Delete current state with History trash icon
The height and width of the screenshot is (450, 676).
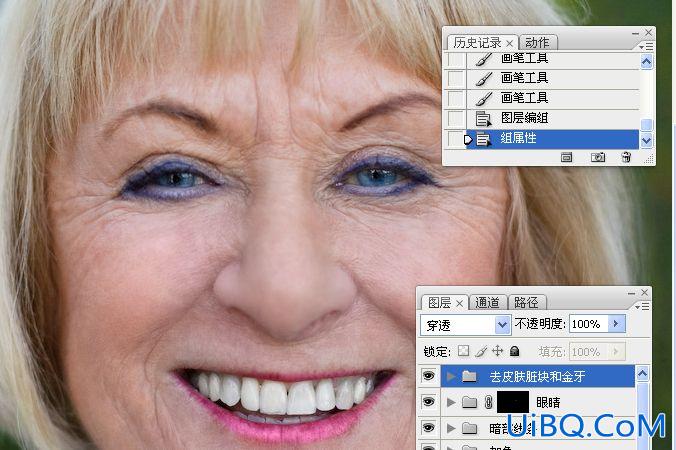[626, 157]
